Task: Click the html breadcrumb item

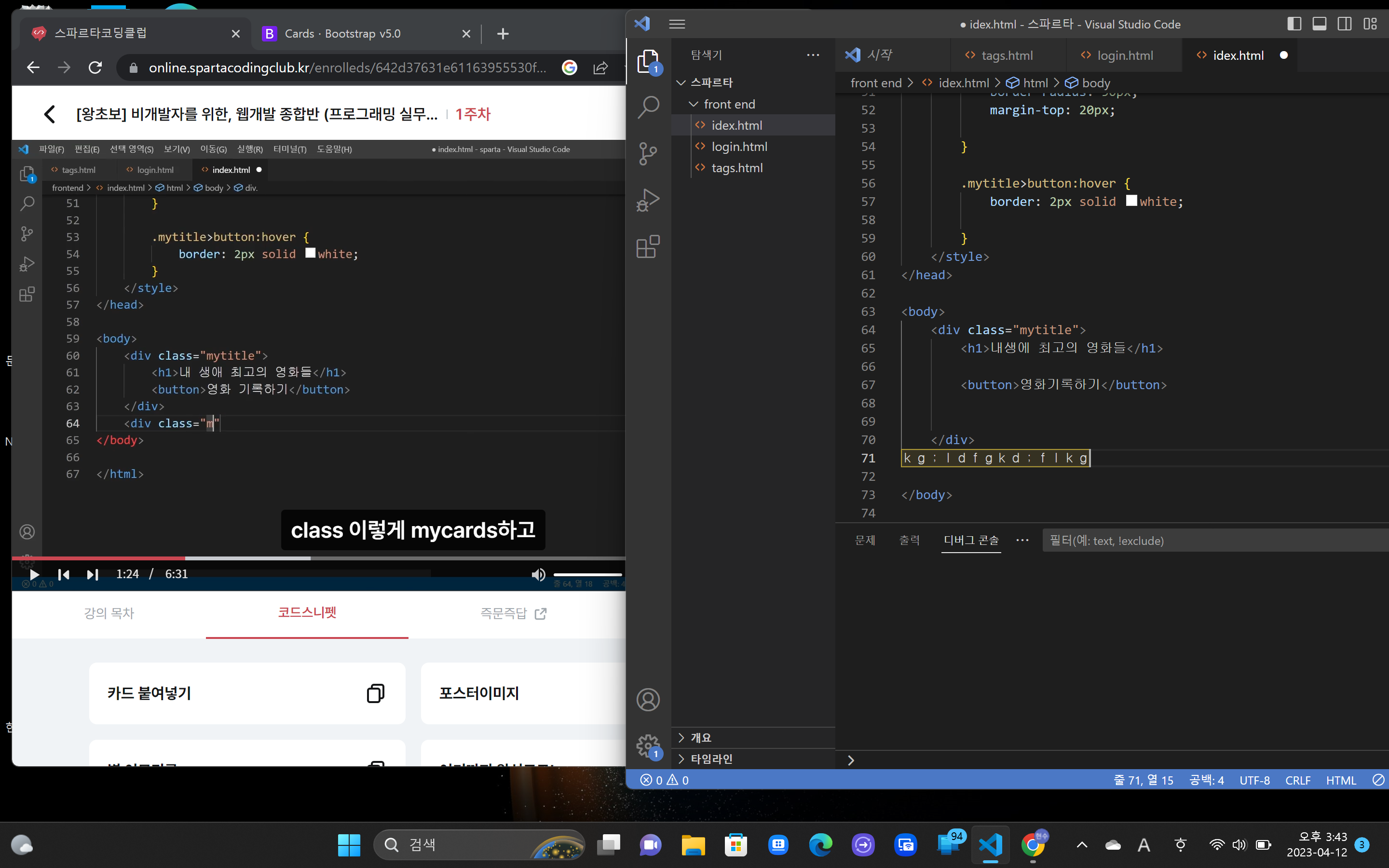Action: click(1027, 82)
